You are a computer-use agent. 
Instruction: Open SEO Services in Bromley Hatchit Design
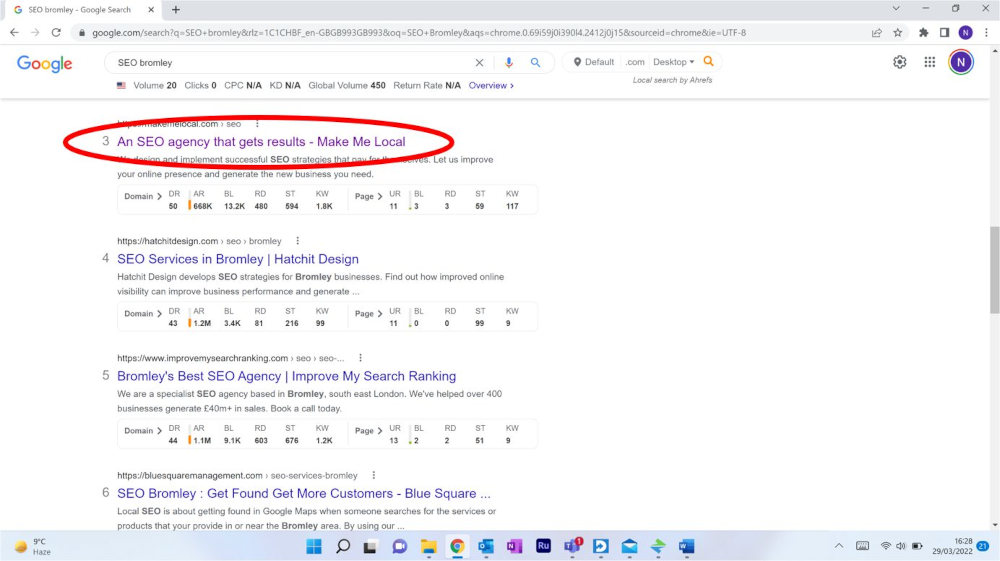point(238,259)
